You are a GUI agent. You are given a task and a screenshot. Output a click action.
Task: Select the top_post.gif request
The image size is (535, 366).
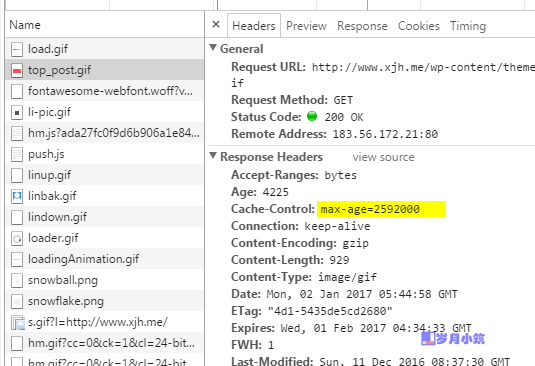pos(105,70)
